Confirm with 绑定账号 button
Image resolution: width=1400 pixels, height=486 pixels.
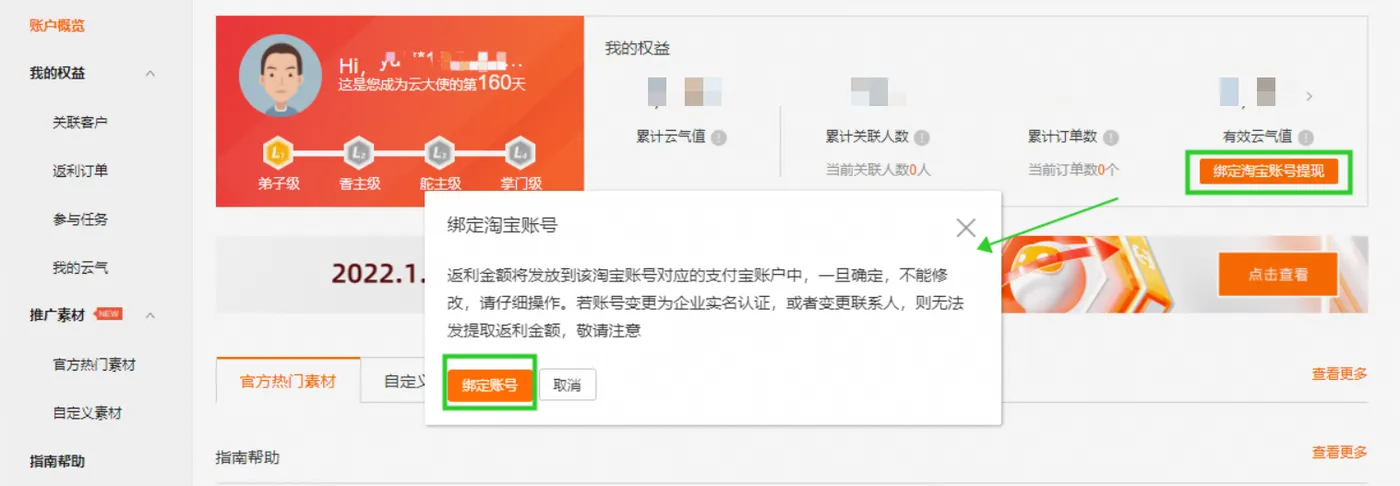point(490,385)
